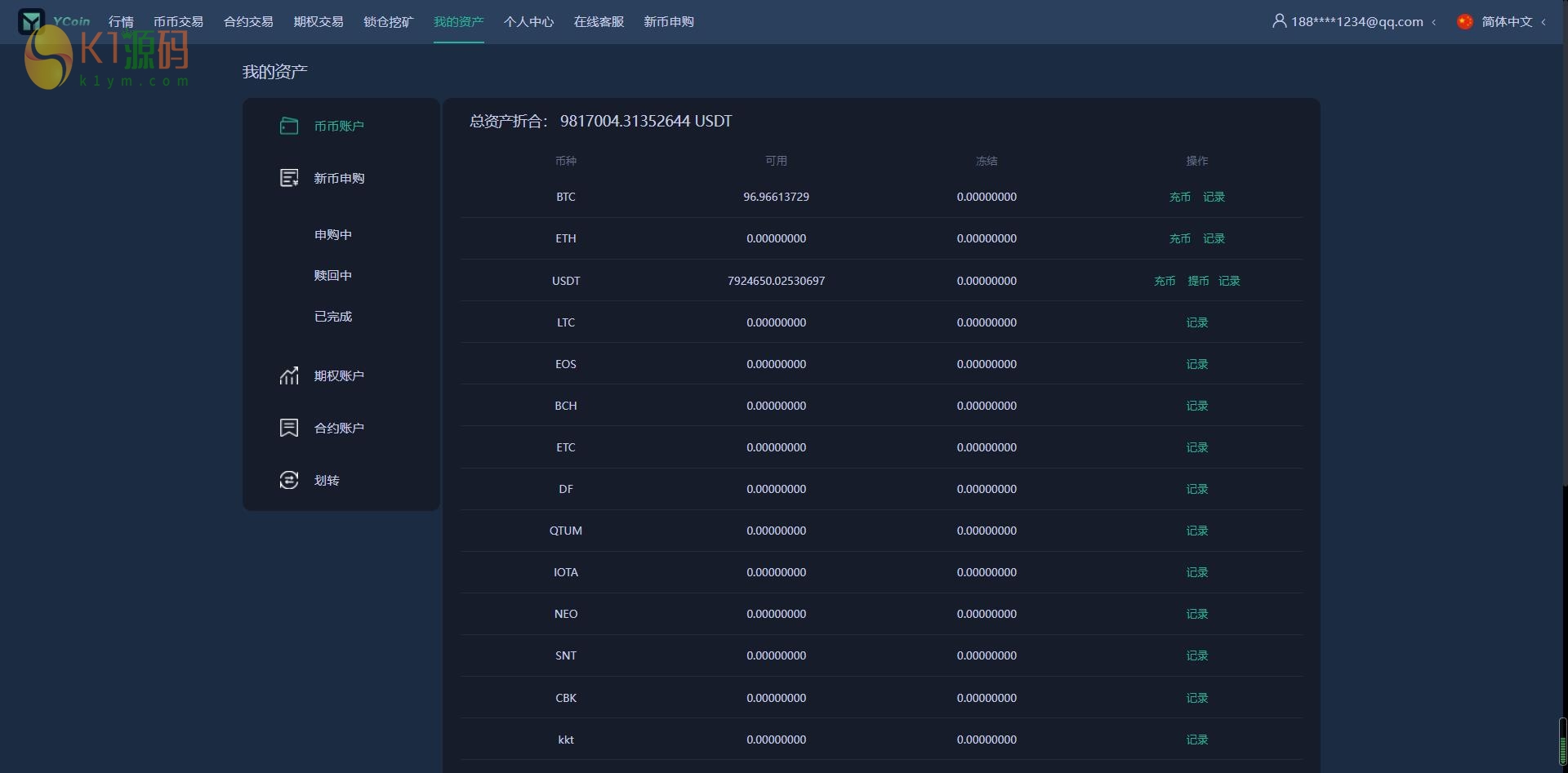Click 提币 in the USDT row
Image resolution: width=1568 pixels, height=773 pixels.
[1198, 281]
